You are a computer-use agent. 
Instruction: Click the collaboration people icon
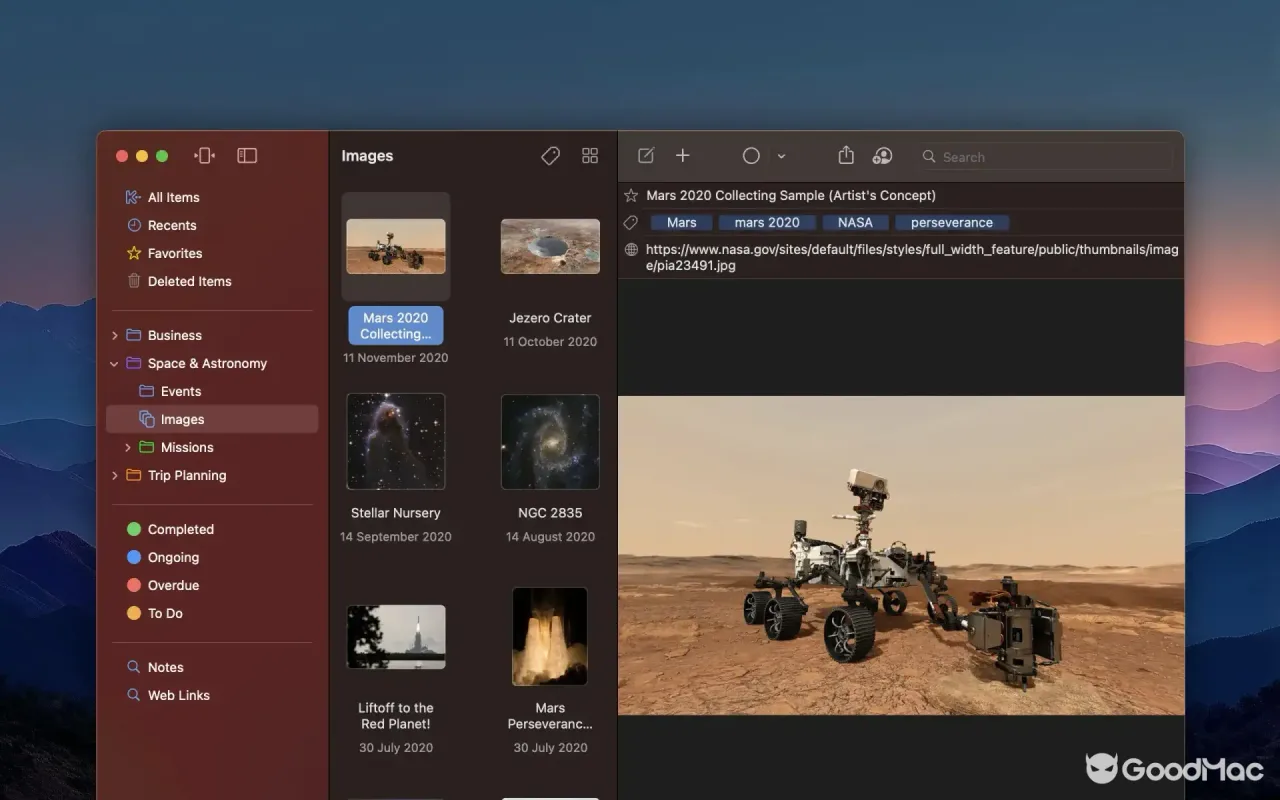pos(882,156)
